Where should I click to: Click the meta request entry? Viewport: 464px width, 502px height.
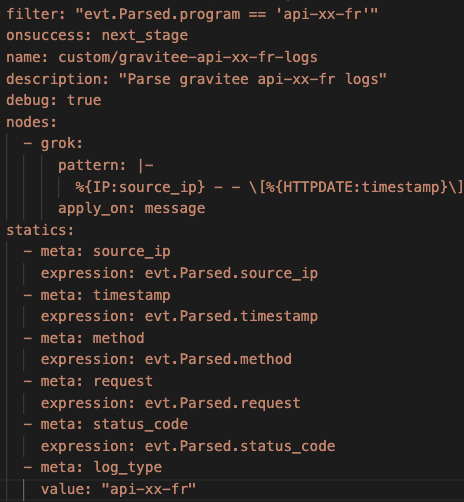click(97, 381)
